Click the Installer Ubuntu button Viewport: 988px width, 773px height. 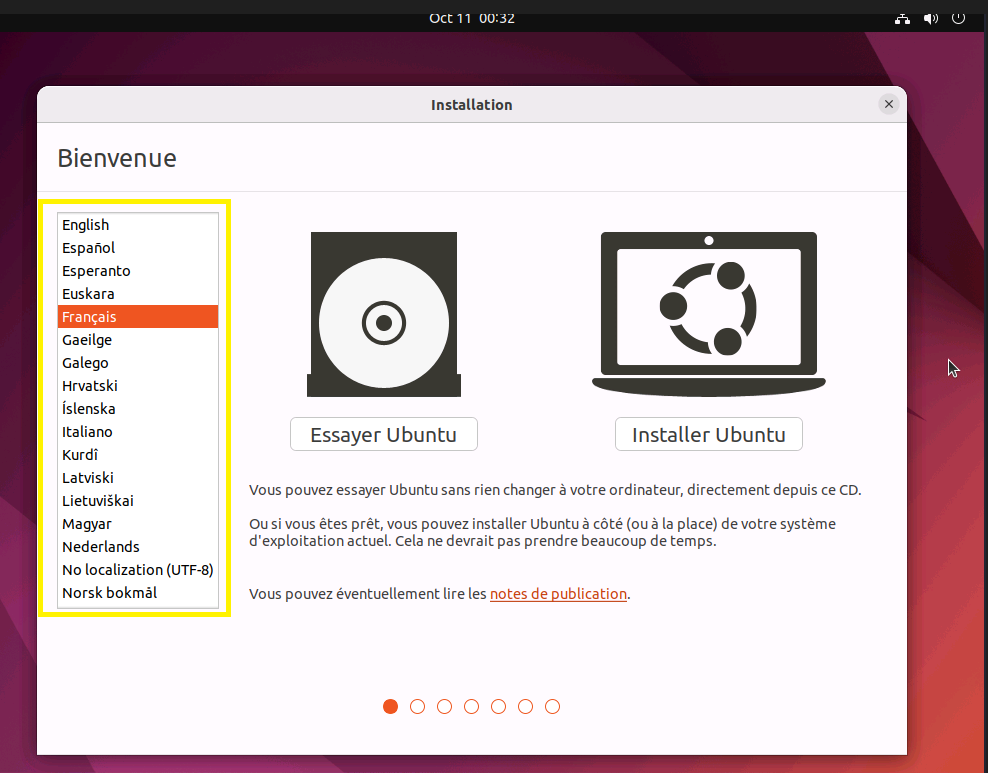(x=708, y=435)
